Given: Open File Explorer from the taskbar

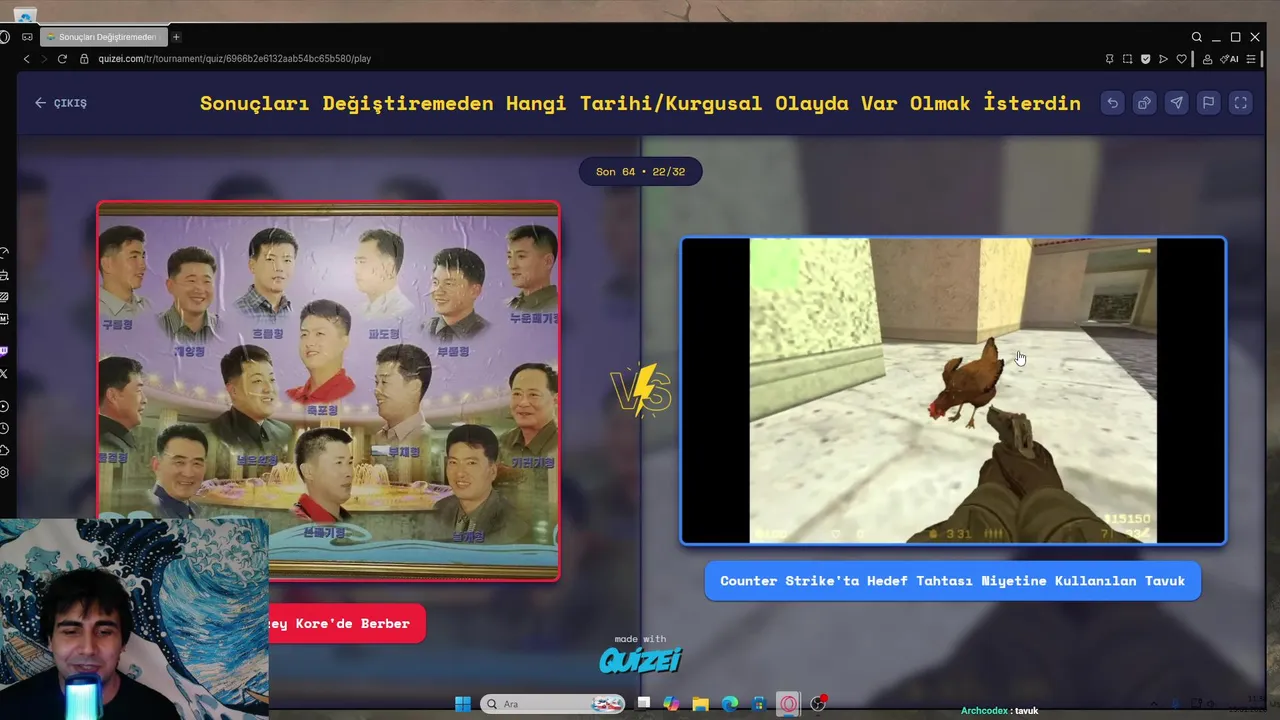Looking at the screenshot, I should [700, 704].
